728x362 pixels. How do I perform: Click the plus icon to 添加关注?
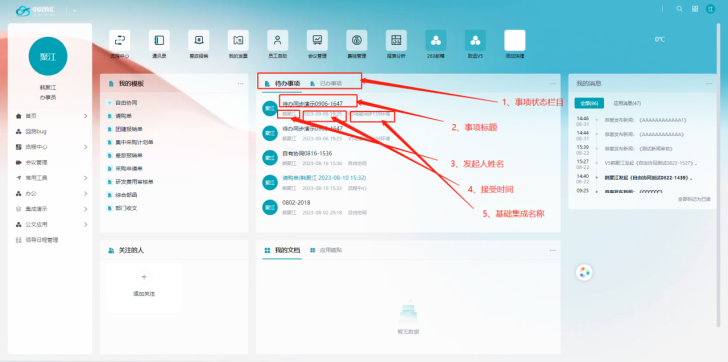coord(144,277)
